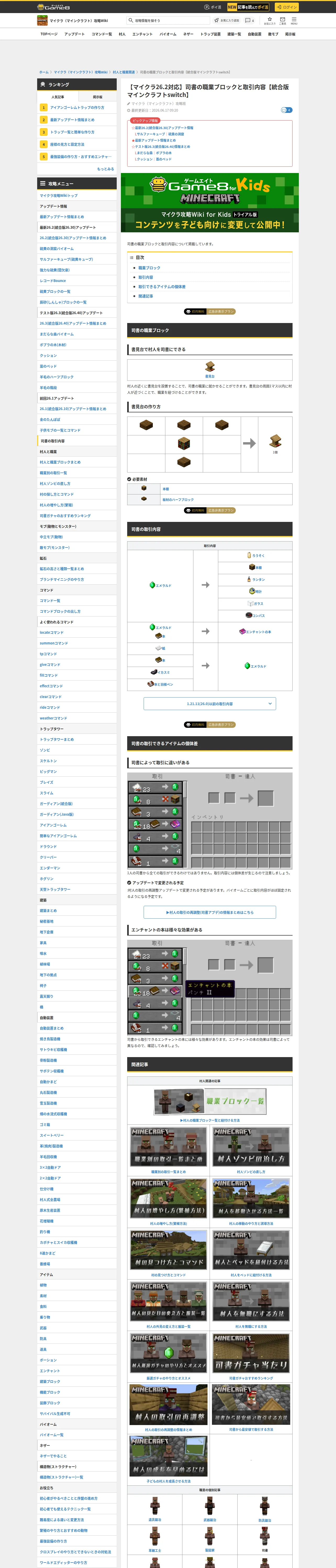Click the article comment count badge
This screenshot has height=1568, width=336.
click(x=286, y=110)
